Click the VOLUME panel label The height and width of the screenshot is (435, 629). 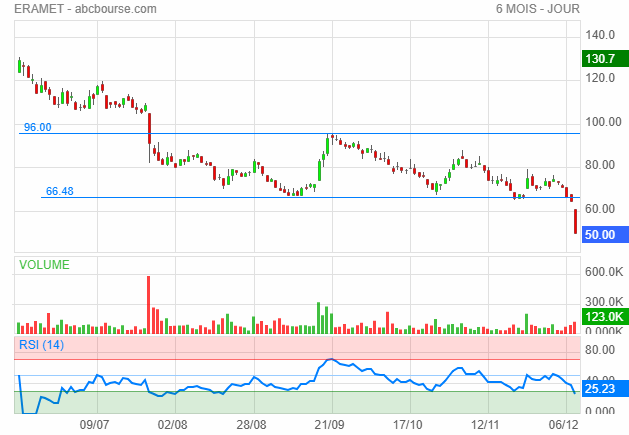click(44, 265)
